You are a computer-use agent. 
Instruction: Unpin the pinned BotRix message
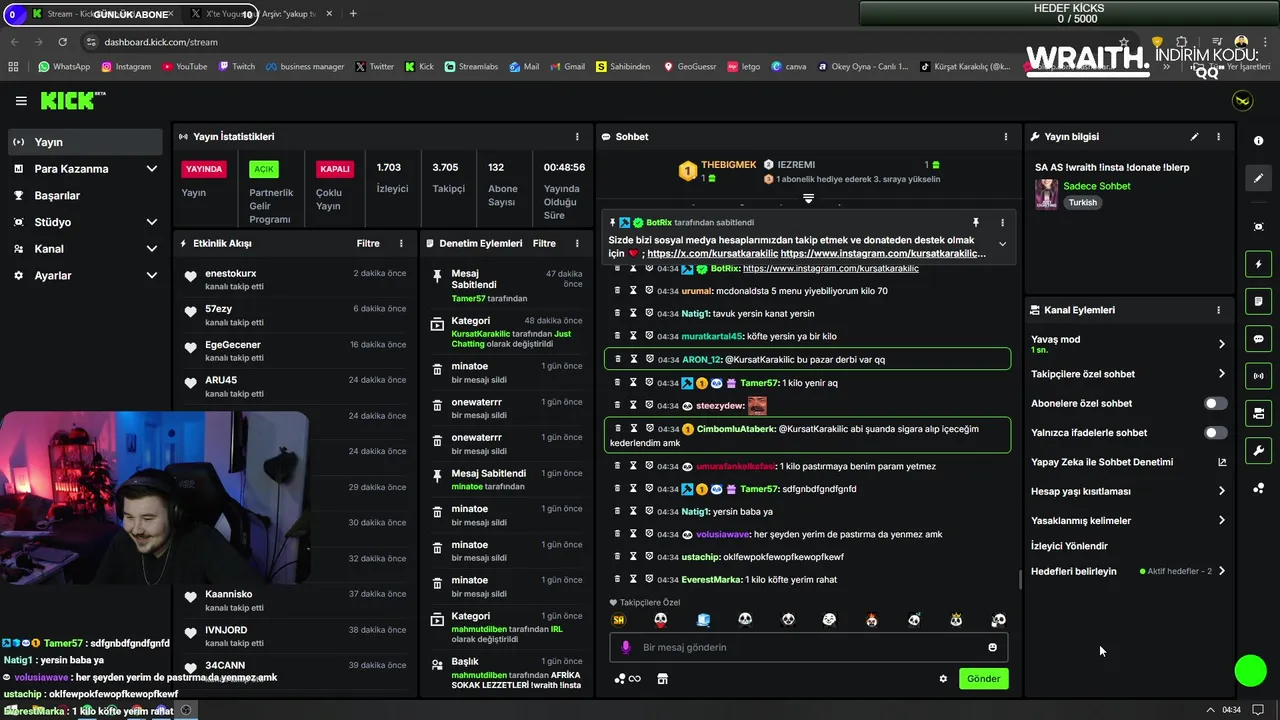pyautogui.click(x=976, y=223)
